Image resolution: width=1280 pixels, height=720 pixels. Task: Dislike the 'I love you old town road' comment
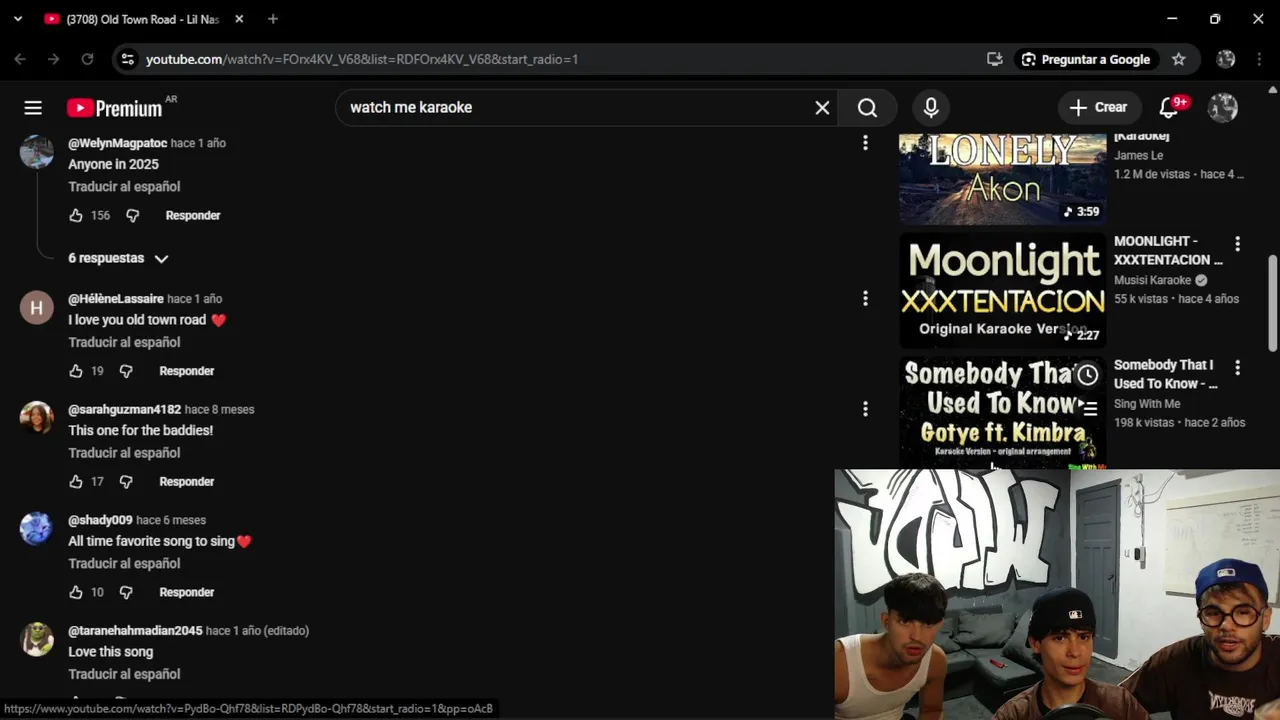(x=126, y=371)
